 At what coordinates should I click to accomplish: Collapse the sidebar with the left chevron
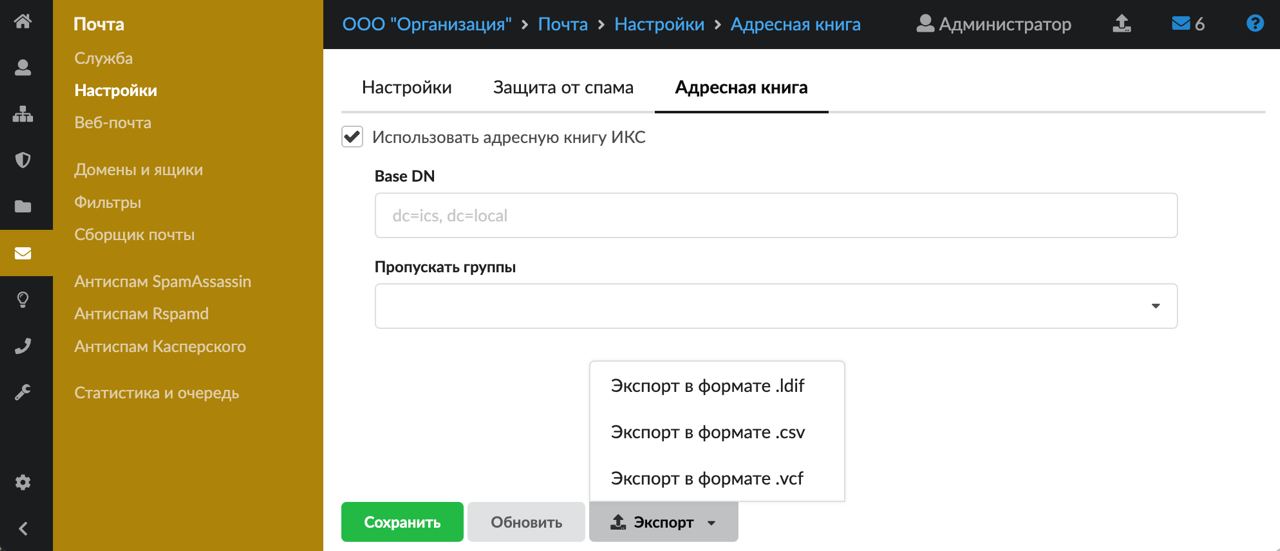(x=22, y=529)
